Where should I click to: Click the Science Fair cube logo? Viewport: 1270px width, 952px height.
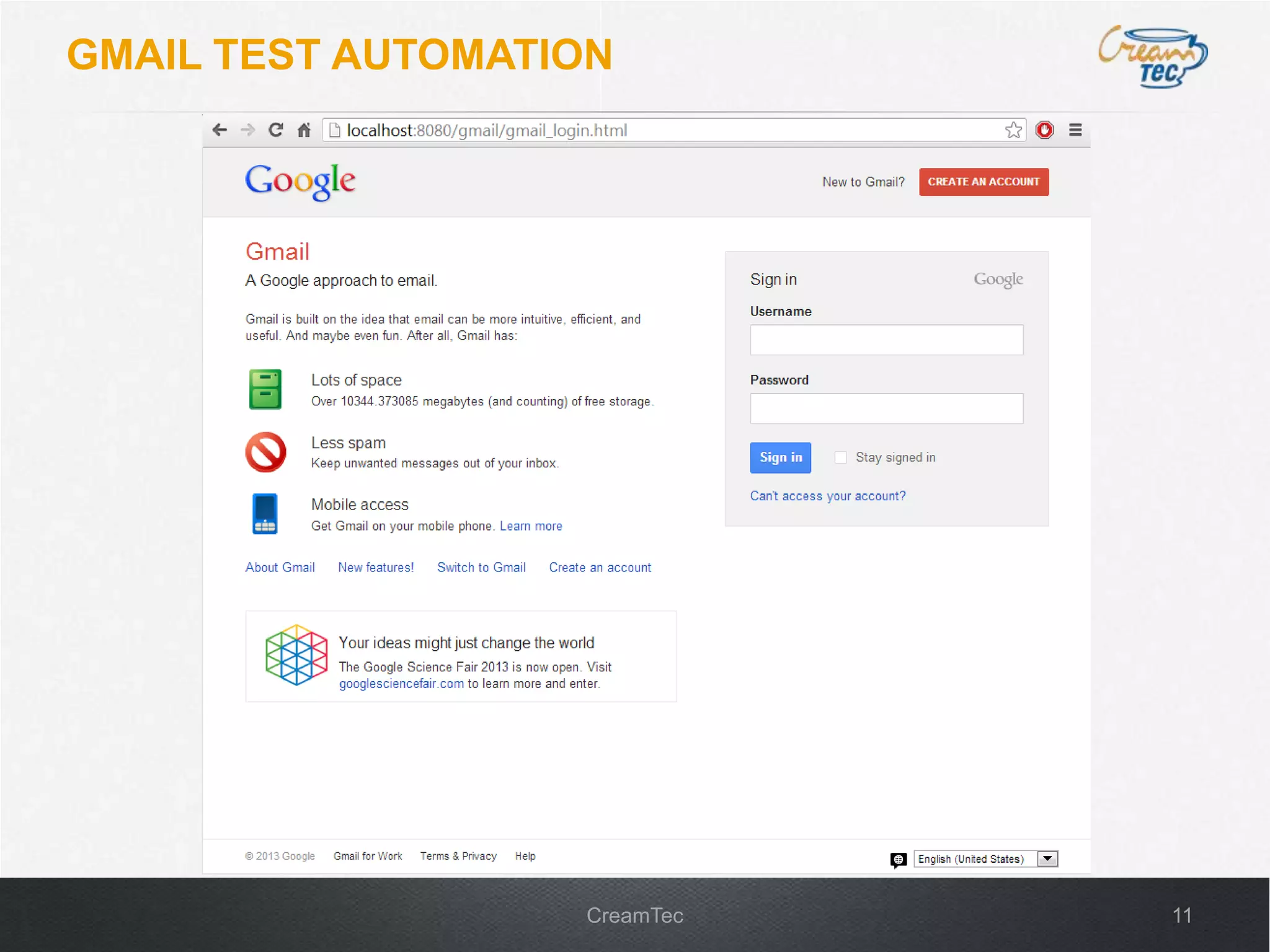(x=296, y=655)
